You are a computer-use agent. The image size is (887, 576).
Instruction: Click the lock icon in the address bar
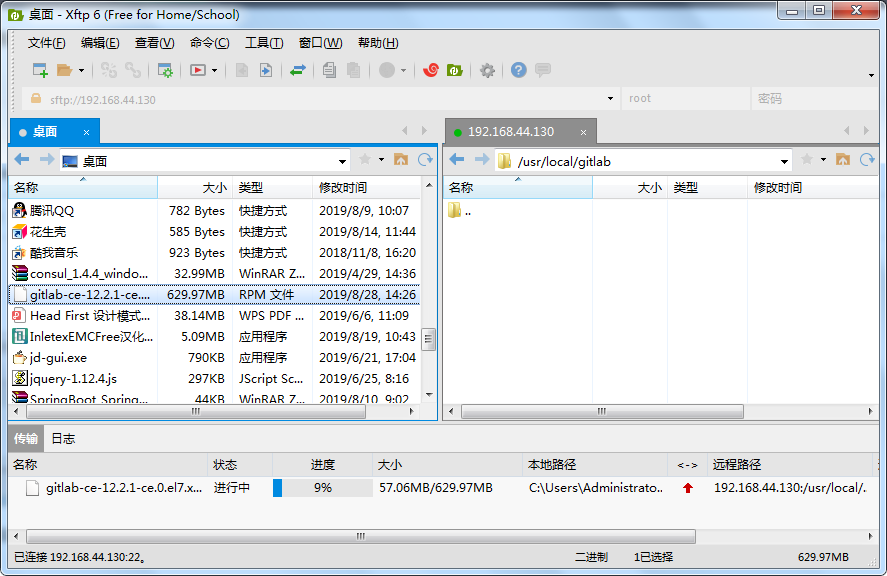tap(36, 98)
